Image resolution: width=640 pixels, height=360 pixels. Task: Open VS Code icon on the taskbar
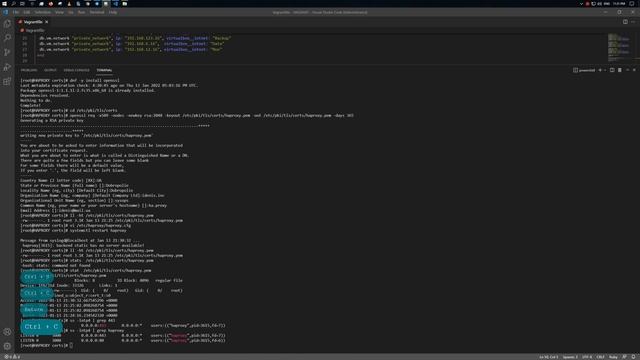[x=116, y=4]
